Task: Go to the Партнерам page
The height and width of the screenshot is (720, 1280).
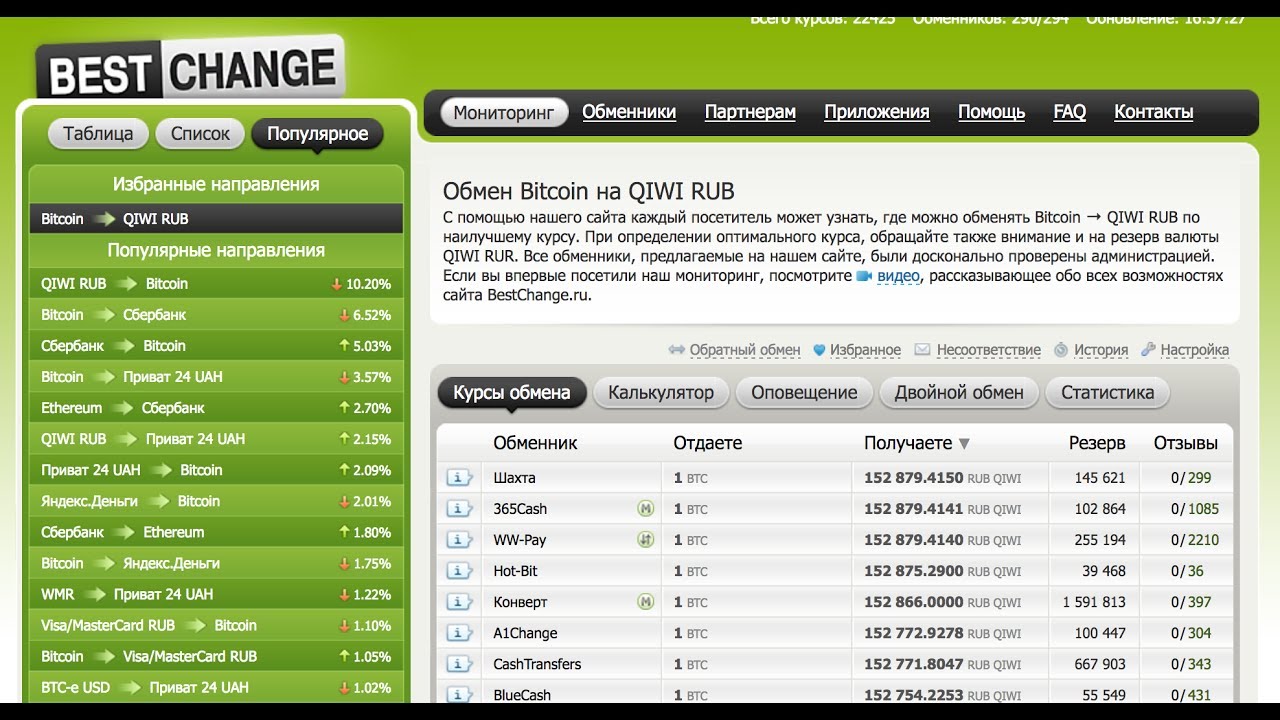Action: pos(750,112)
